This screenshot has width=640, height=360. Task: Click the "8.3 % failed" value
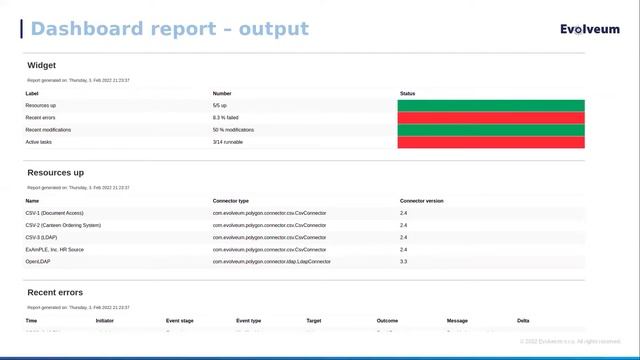point(225,118)
